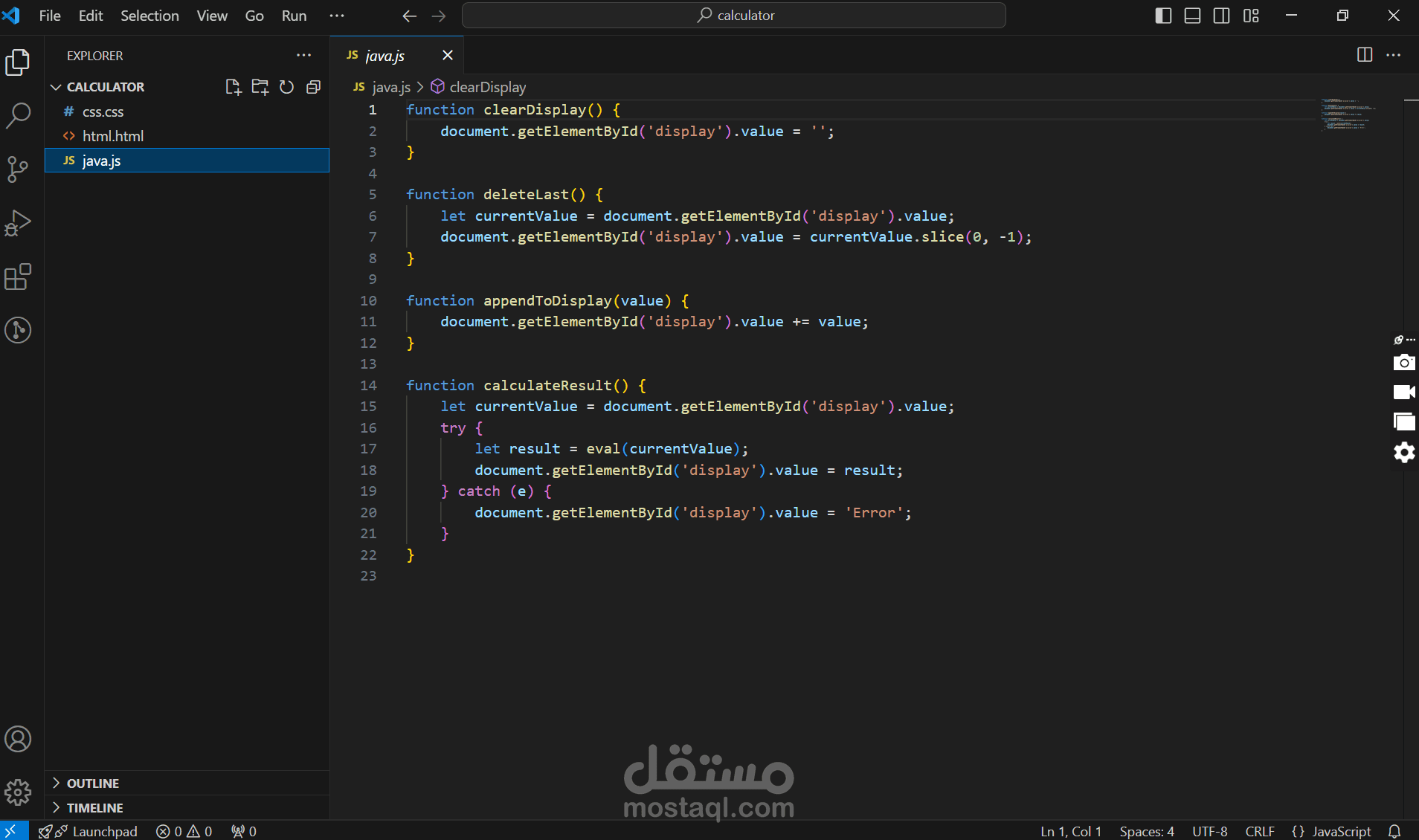Open the Search view
This screenshot has height=840, width=1419.
tap(18, 116)
